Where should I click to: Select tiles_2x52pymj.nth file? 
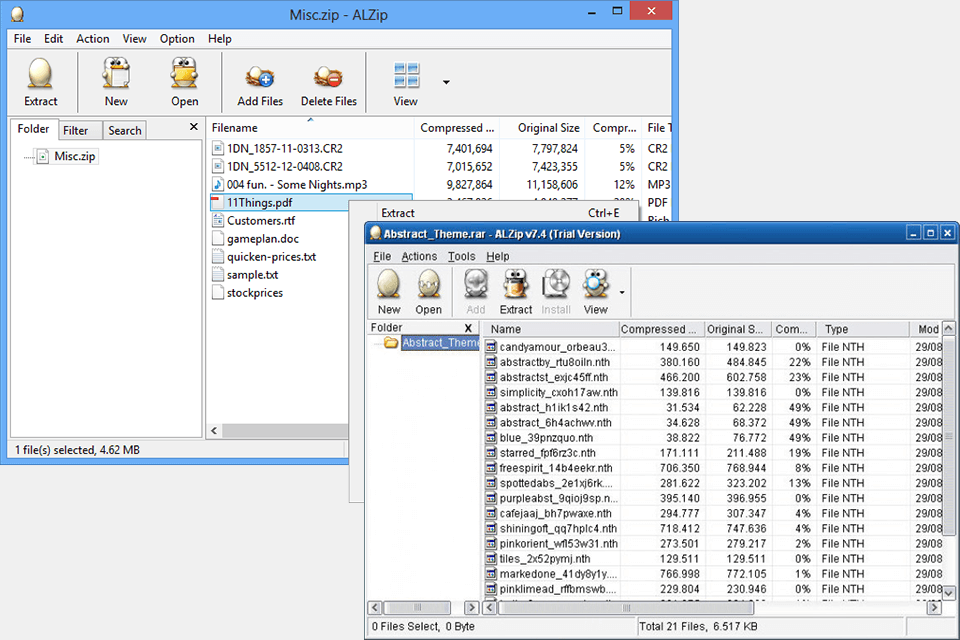[x=545, y=559]
